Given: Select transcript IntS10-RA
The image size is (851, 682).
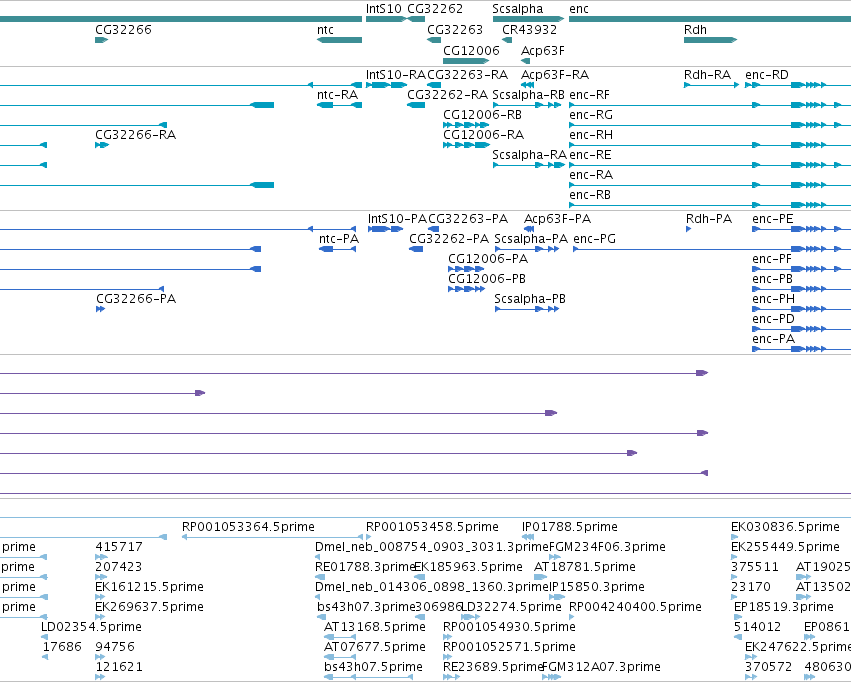Looking at the screenshot, I should pyautogui.click(x=386, y=85).
